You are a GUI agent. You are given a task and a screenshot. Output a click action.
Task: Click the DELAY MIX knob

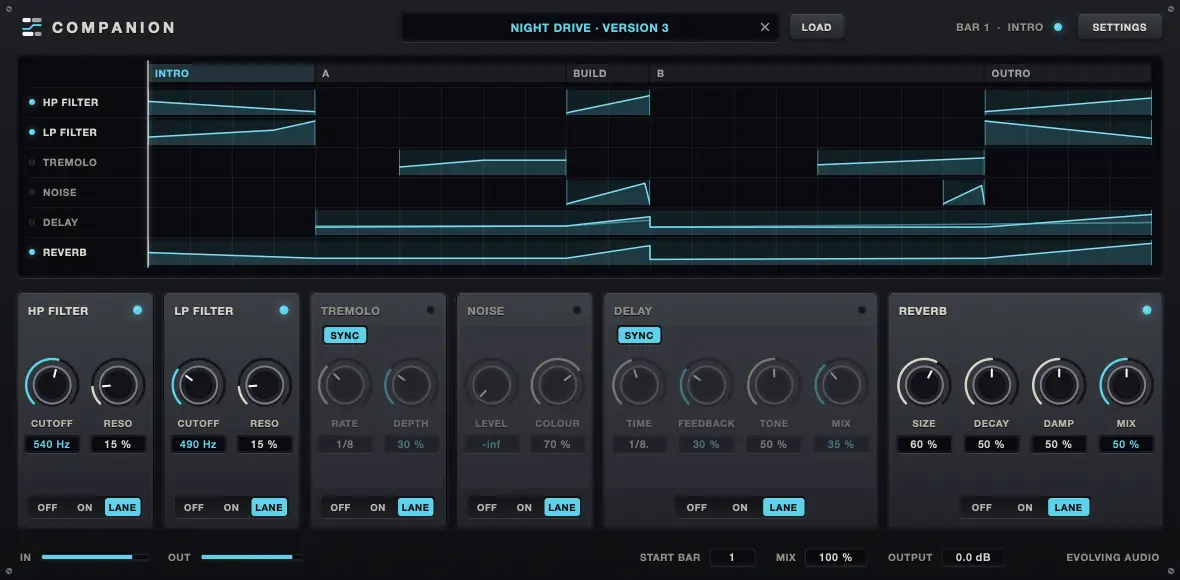click(x=841, y=384)
